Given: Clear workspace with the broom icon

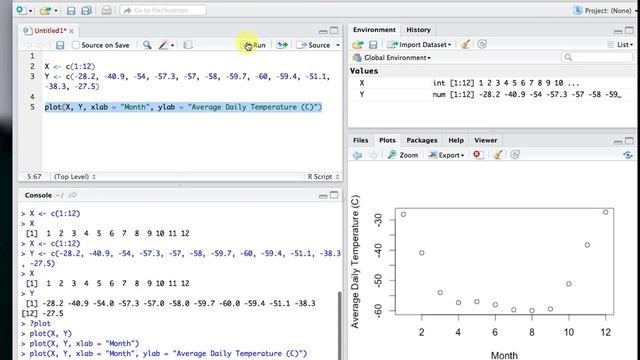Looking at the screenshot, I should tap(465, 44).
